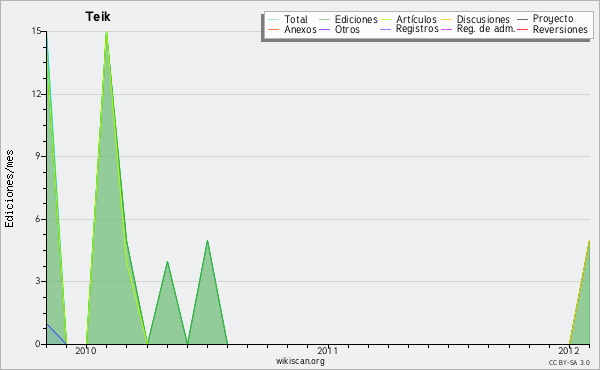600x370 pixels.
Task: Select the Discusiones legend label
Action: 483,19
